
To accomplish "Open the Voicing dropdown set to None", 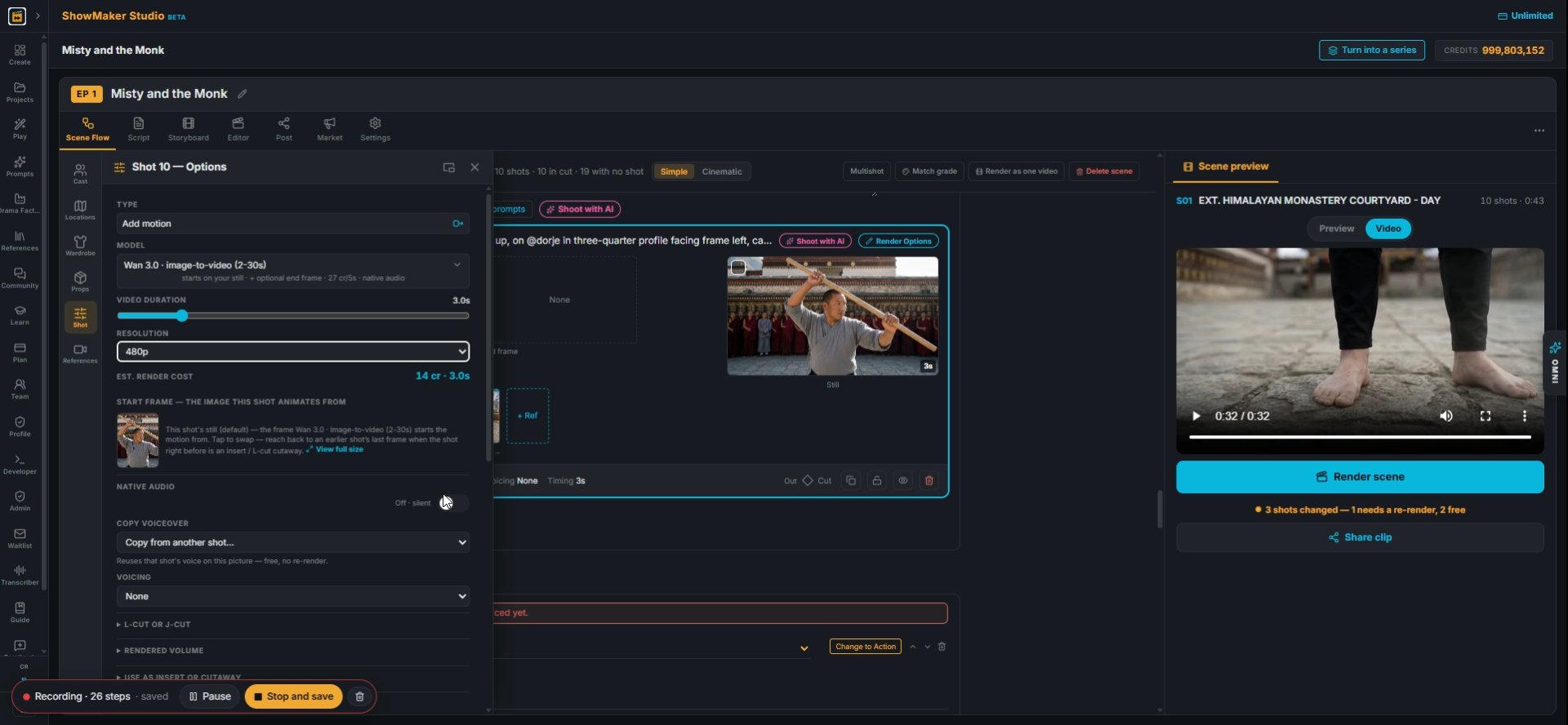I will click(x=293, y=597).
